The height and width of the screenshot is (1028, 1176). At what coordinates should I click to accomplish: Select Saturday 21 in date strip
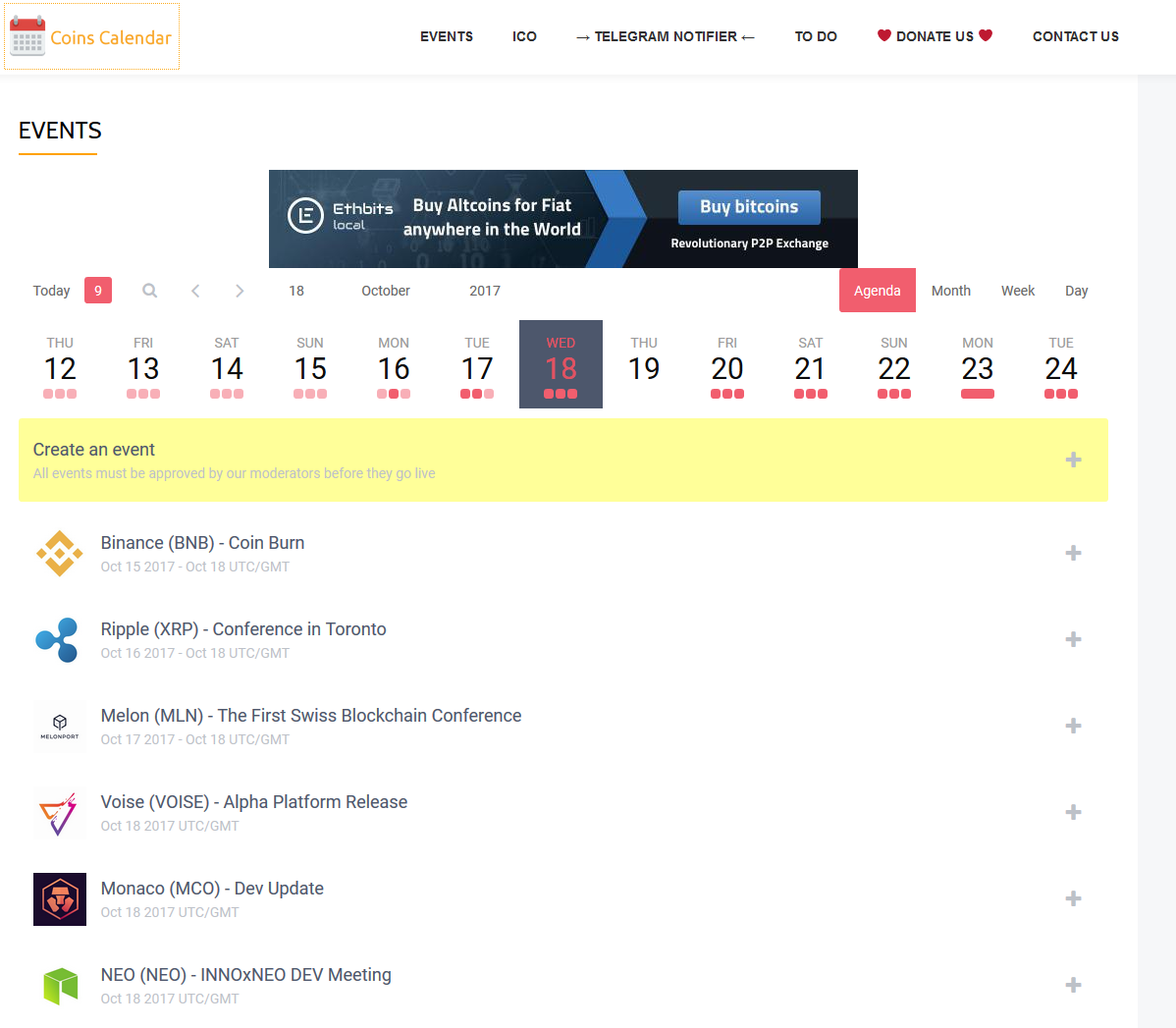[811, 365]
